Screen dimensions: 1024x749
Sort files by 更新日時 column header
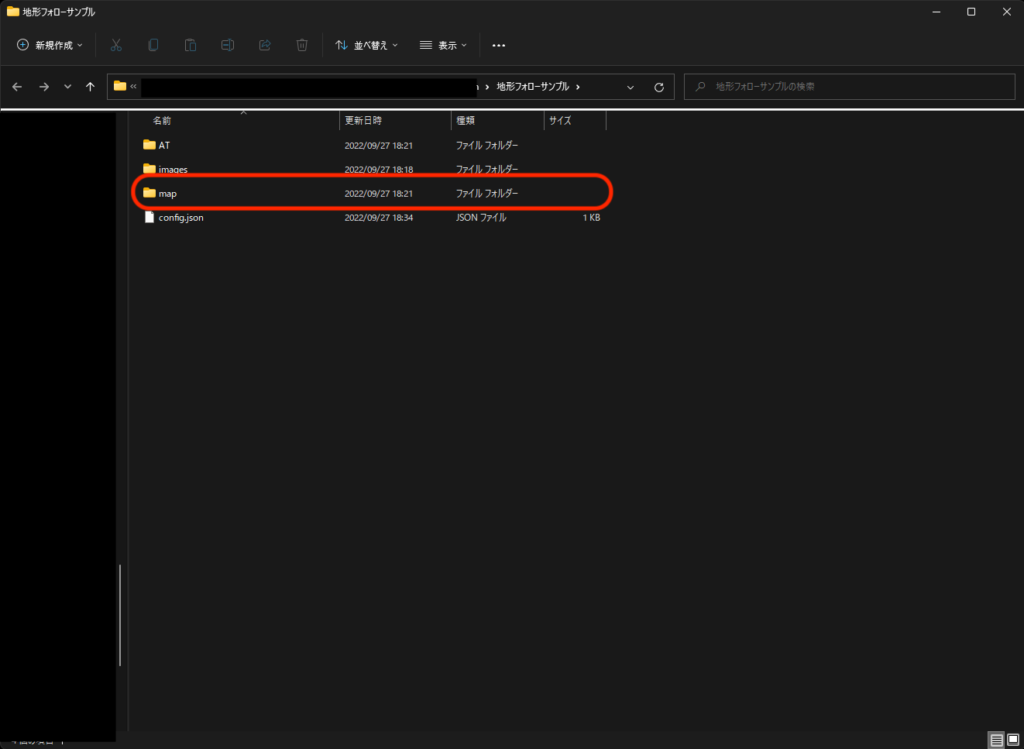click(x=363, y=120)
